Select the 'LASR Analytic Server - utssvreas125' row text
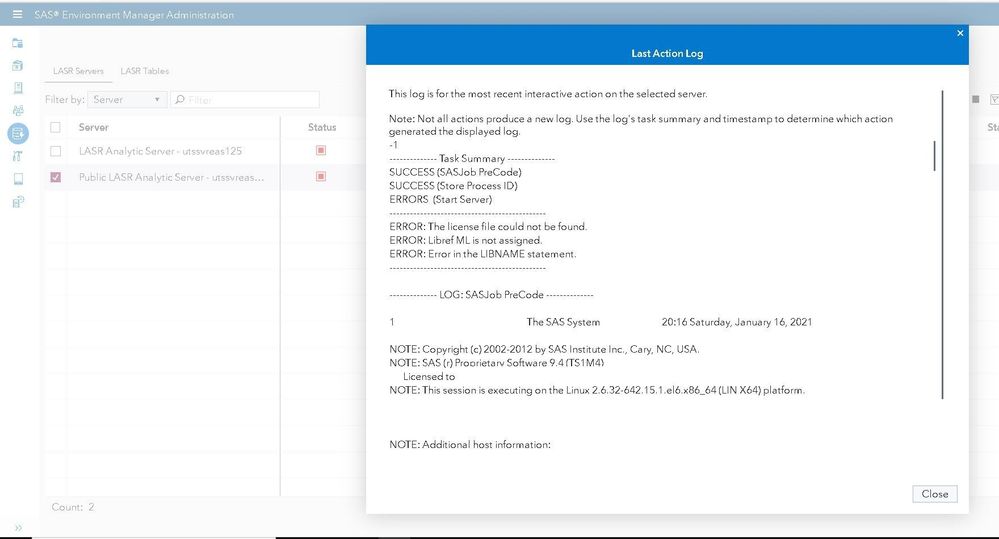 (160, 151)
